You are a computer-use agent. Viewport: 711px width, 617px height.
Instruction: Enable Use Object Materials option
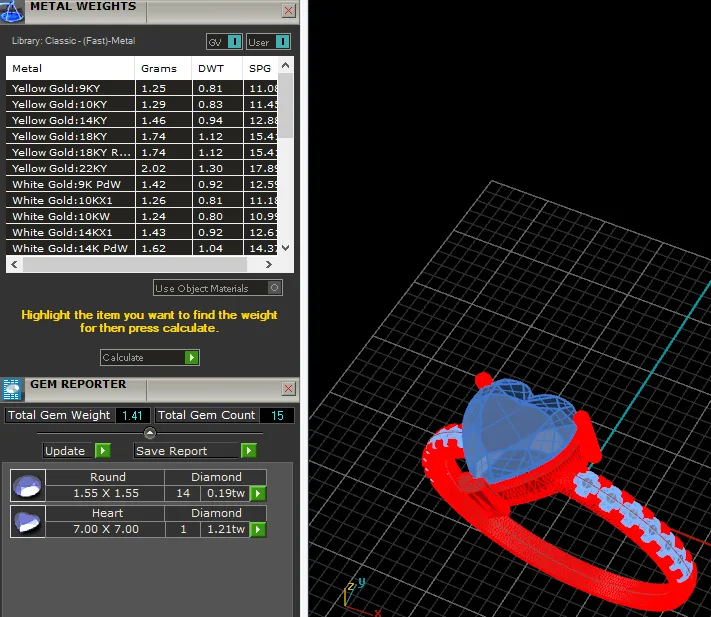[218, 288]
